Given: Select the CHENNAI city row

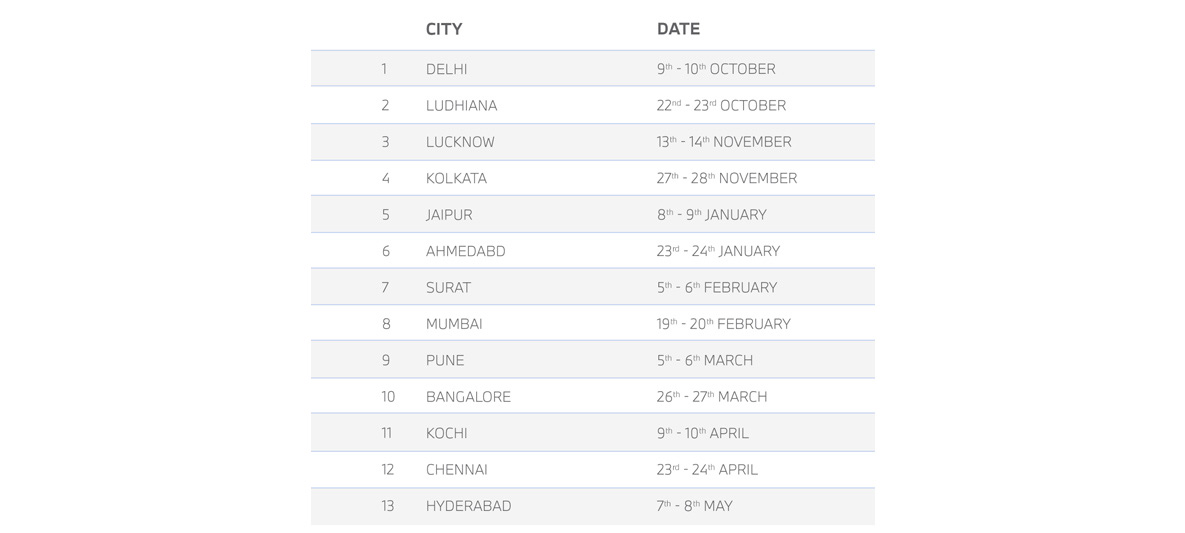Looking at the screenshot, I should (592, 469).
